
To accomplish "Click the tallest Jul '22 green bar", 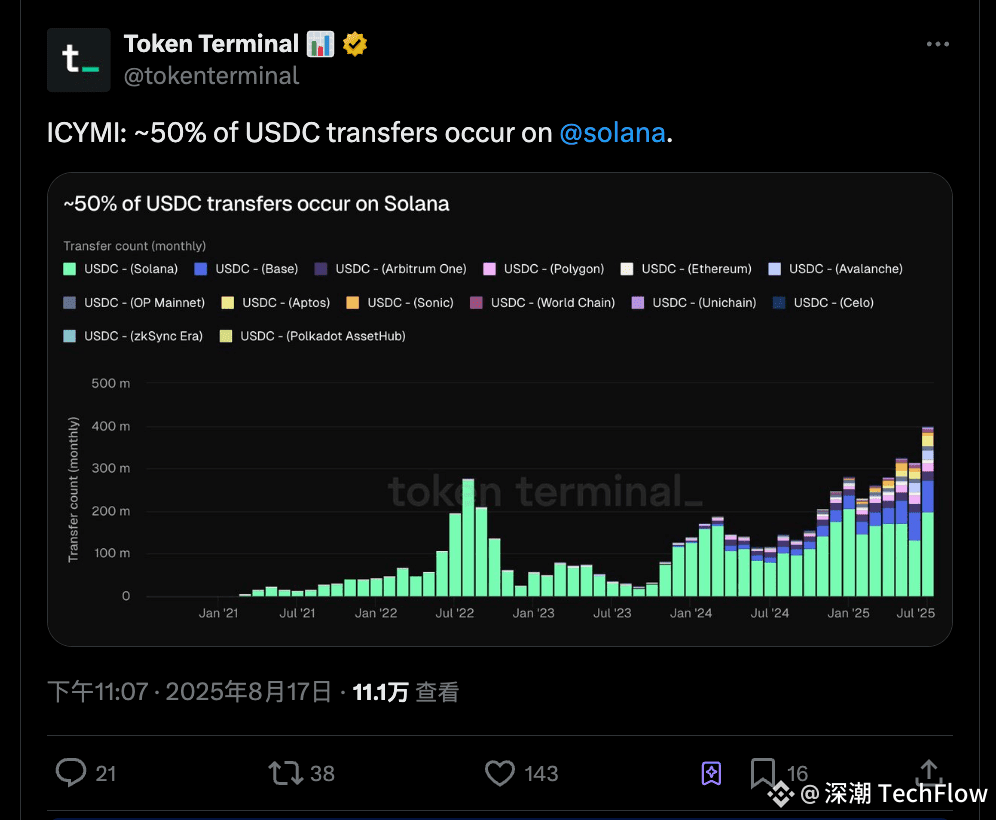I will coord(468,537).
